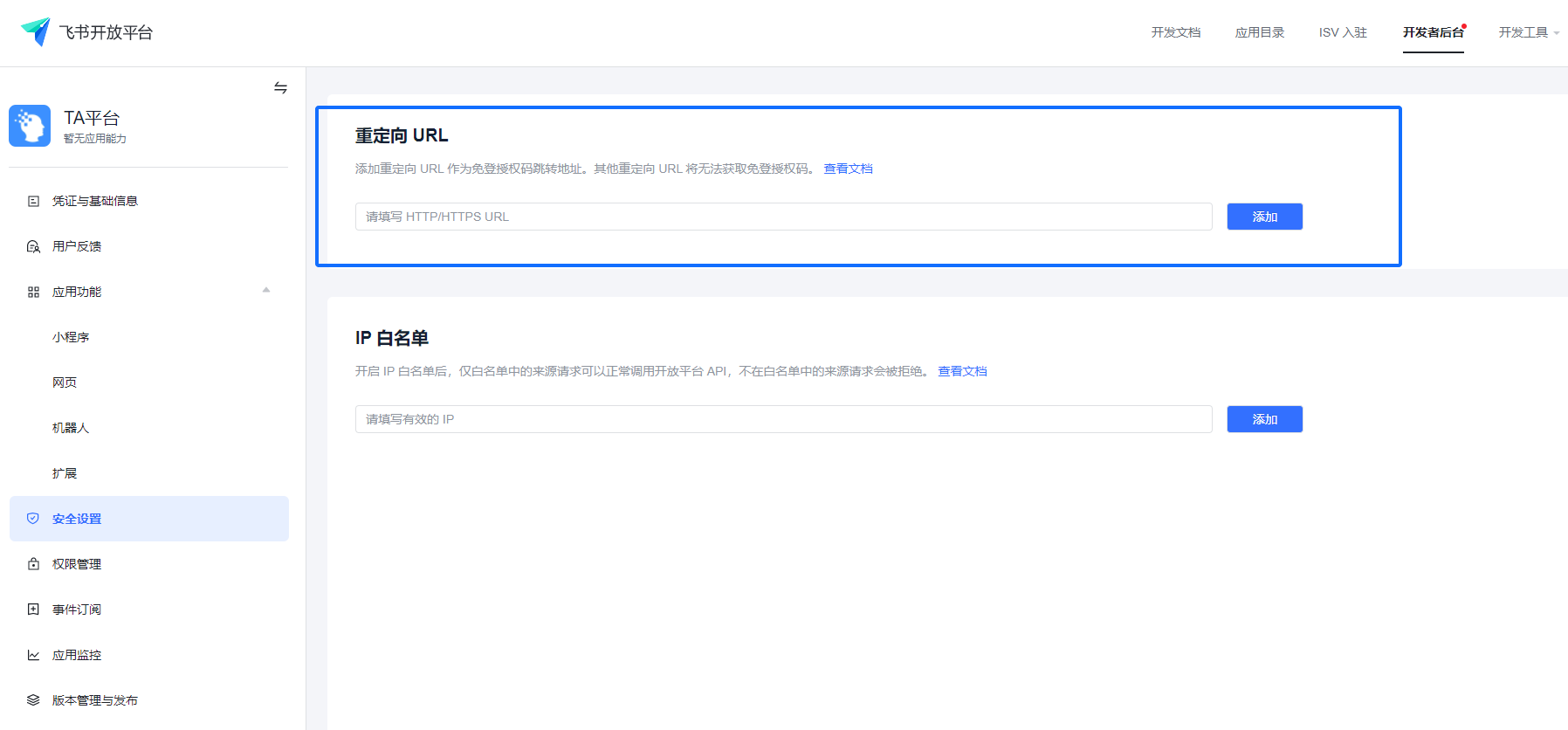
Task: Click the Feishu Open Platform paper-plane logo
Action: [36, 31]
